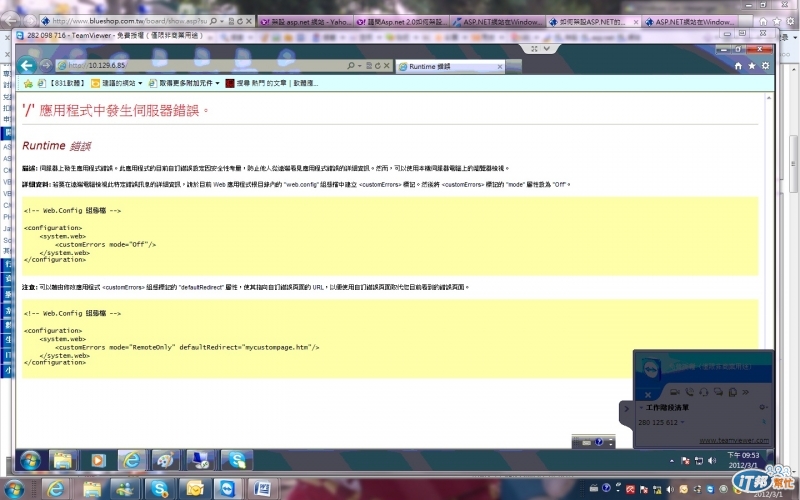Open remote taskbar Skype

click(237, 460)
